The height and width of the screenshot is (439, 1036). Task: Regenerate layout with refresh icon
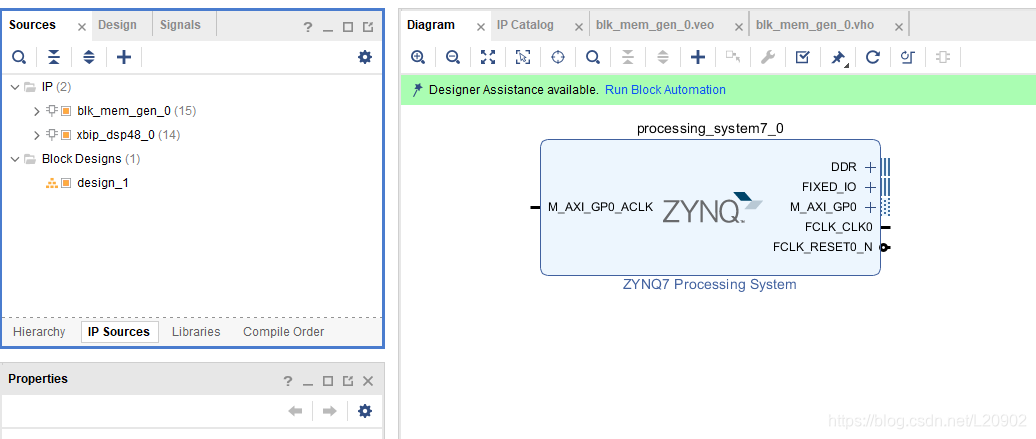click(x=873, y=58)
